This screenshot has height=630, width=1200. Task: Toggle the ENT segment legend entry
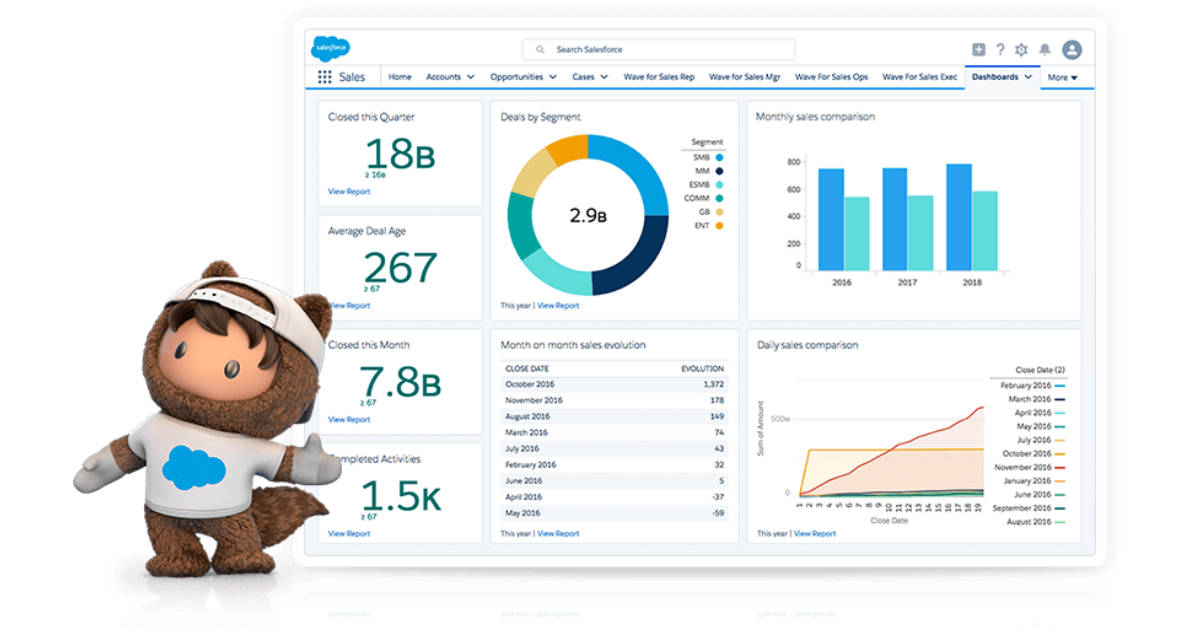[708, 227]
